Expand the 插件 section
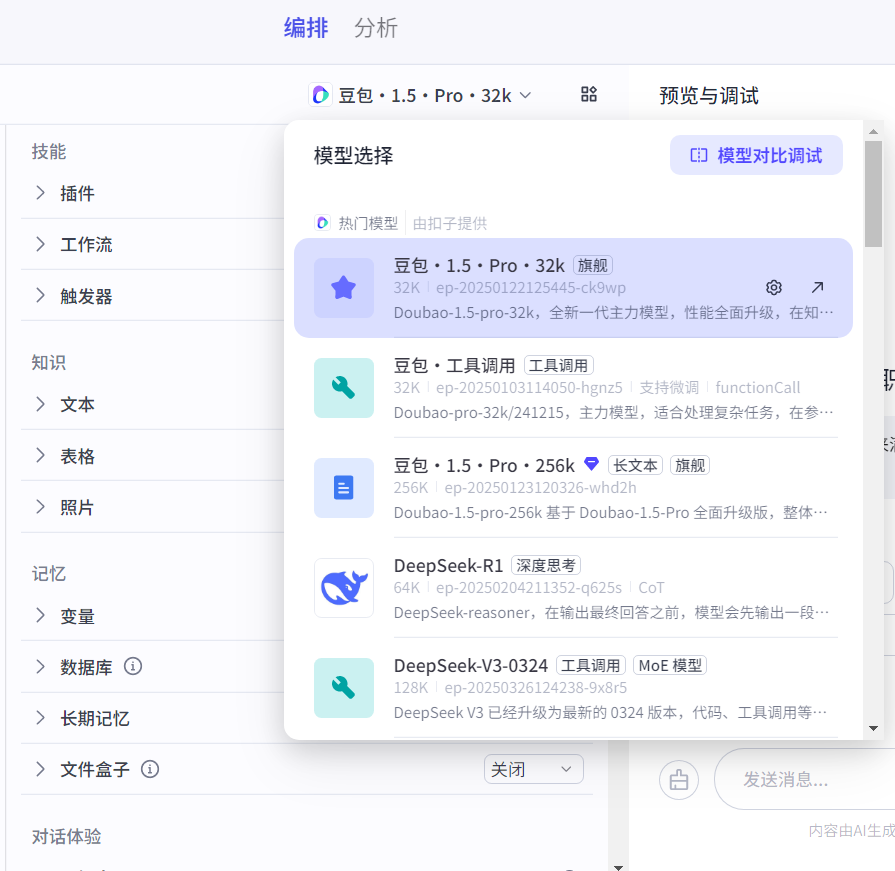 pyautogui.click(x=40, y=193)
